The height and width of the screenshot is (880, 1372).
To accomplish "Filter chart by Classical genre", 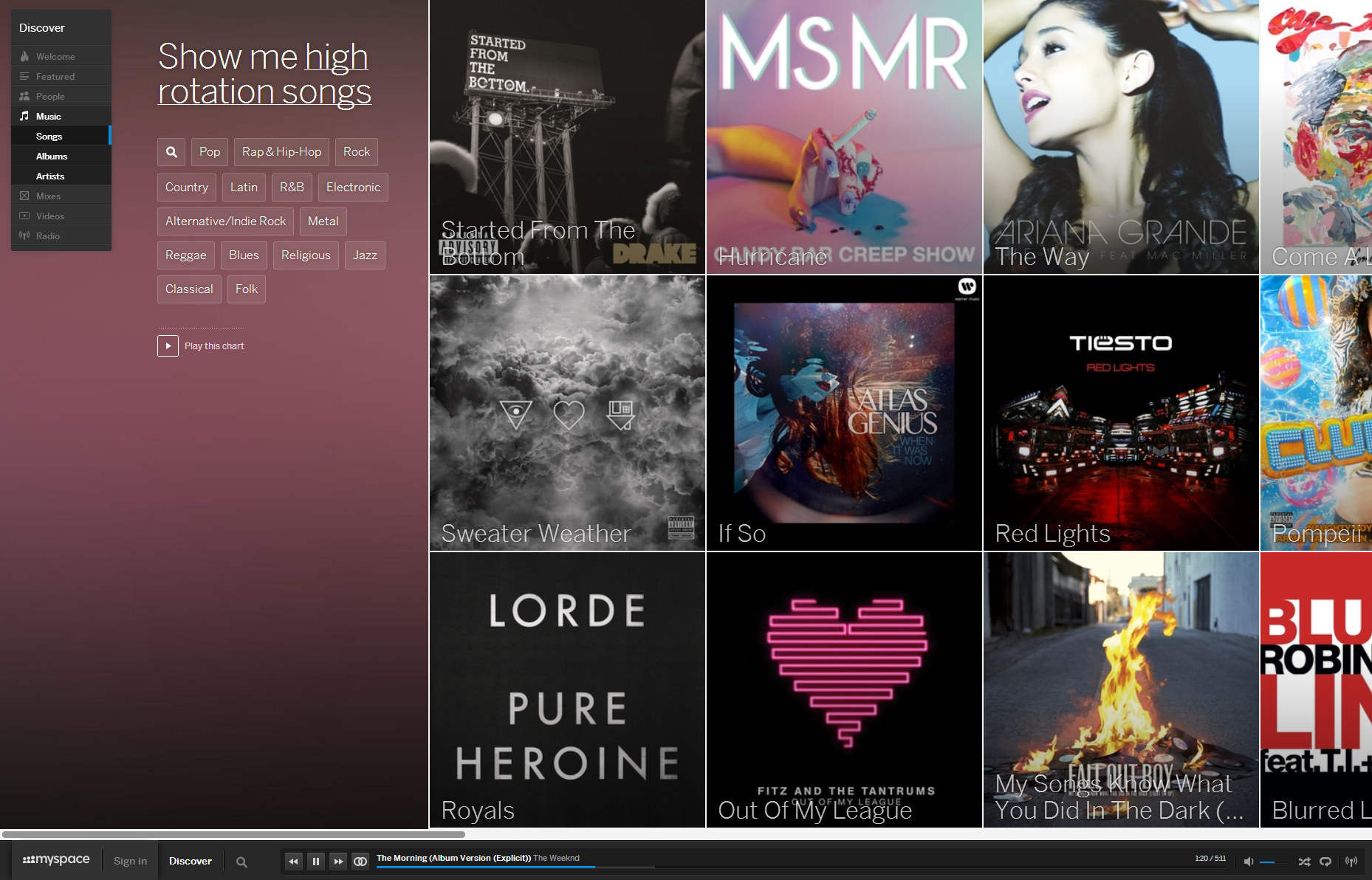I will (189, 289).
